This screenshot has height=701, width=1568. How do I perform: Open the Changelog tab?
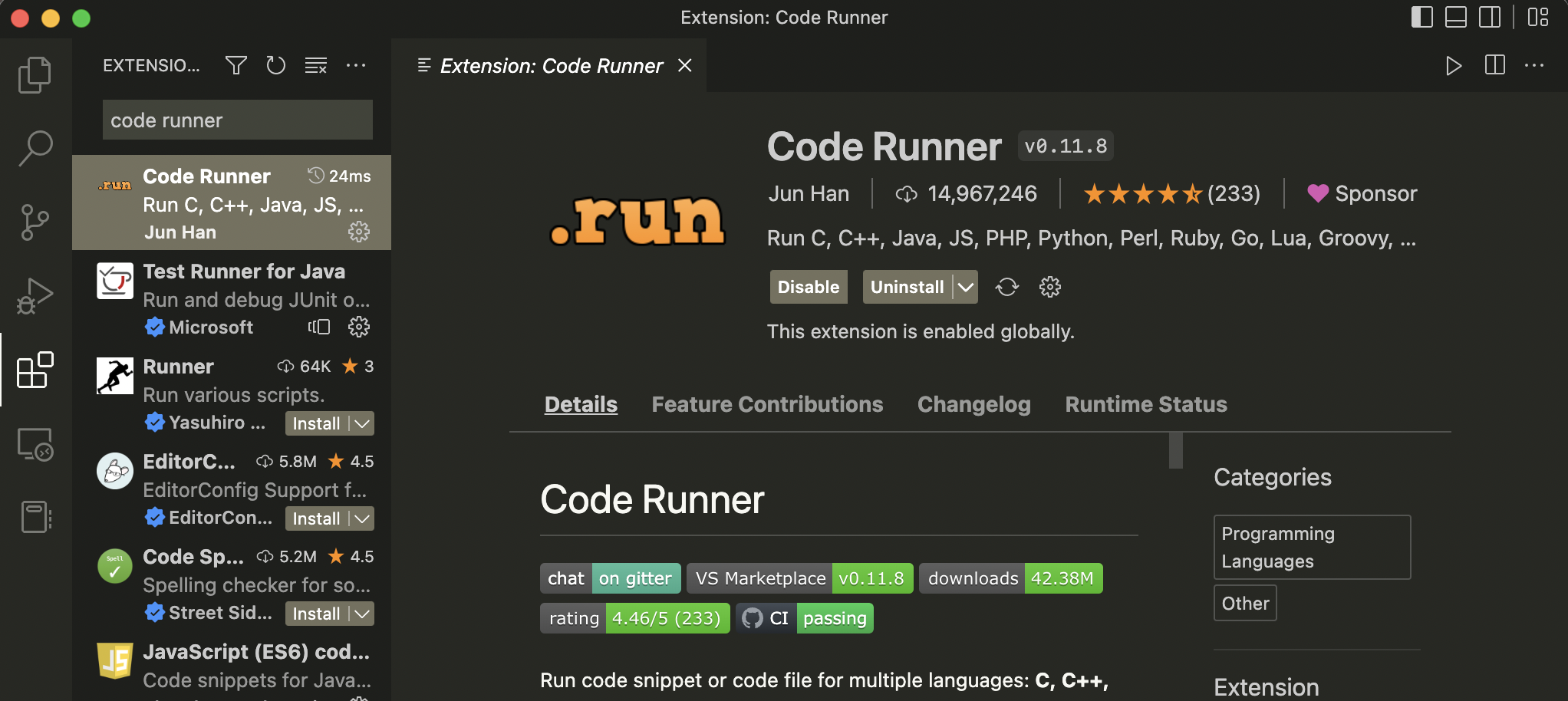(x=974, y=404)
